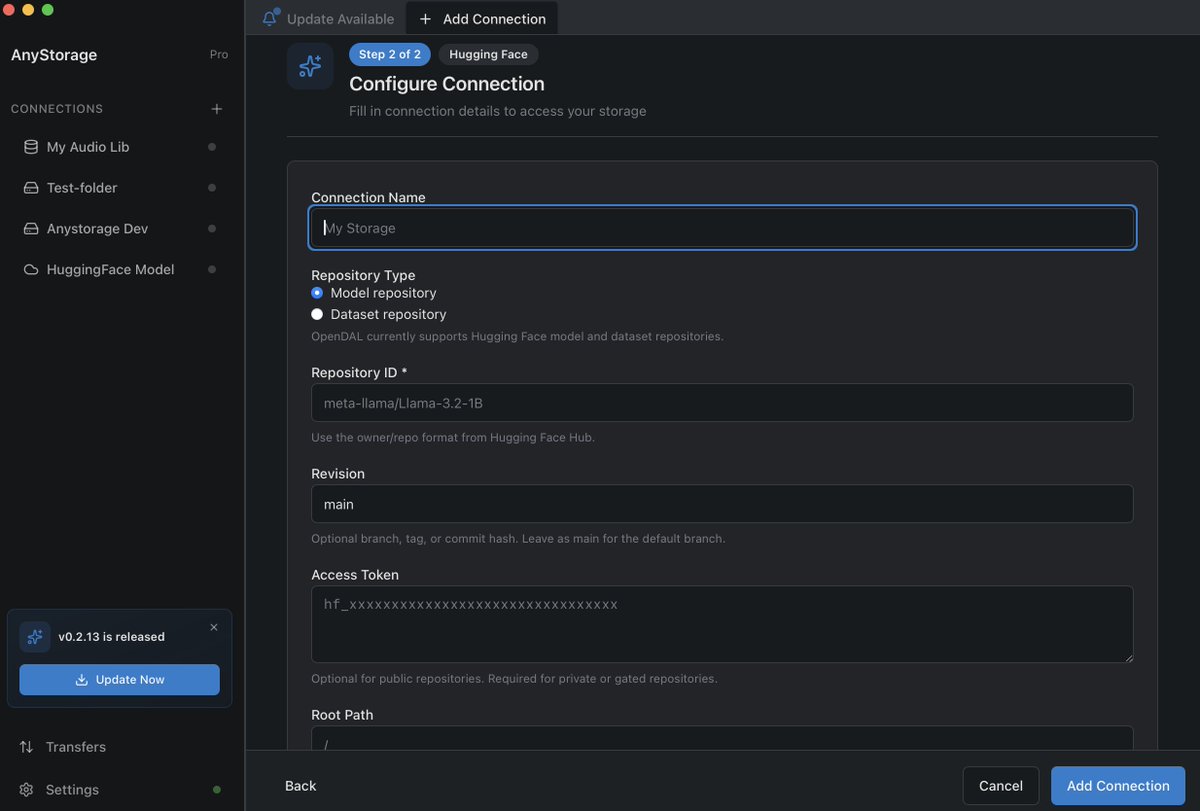The image size is (1200, 811).
Task: Switch to Add Connection tab
Action: [x=482, y=18]
